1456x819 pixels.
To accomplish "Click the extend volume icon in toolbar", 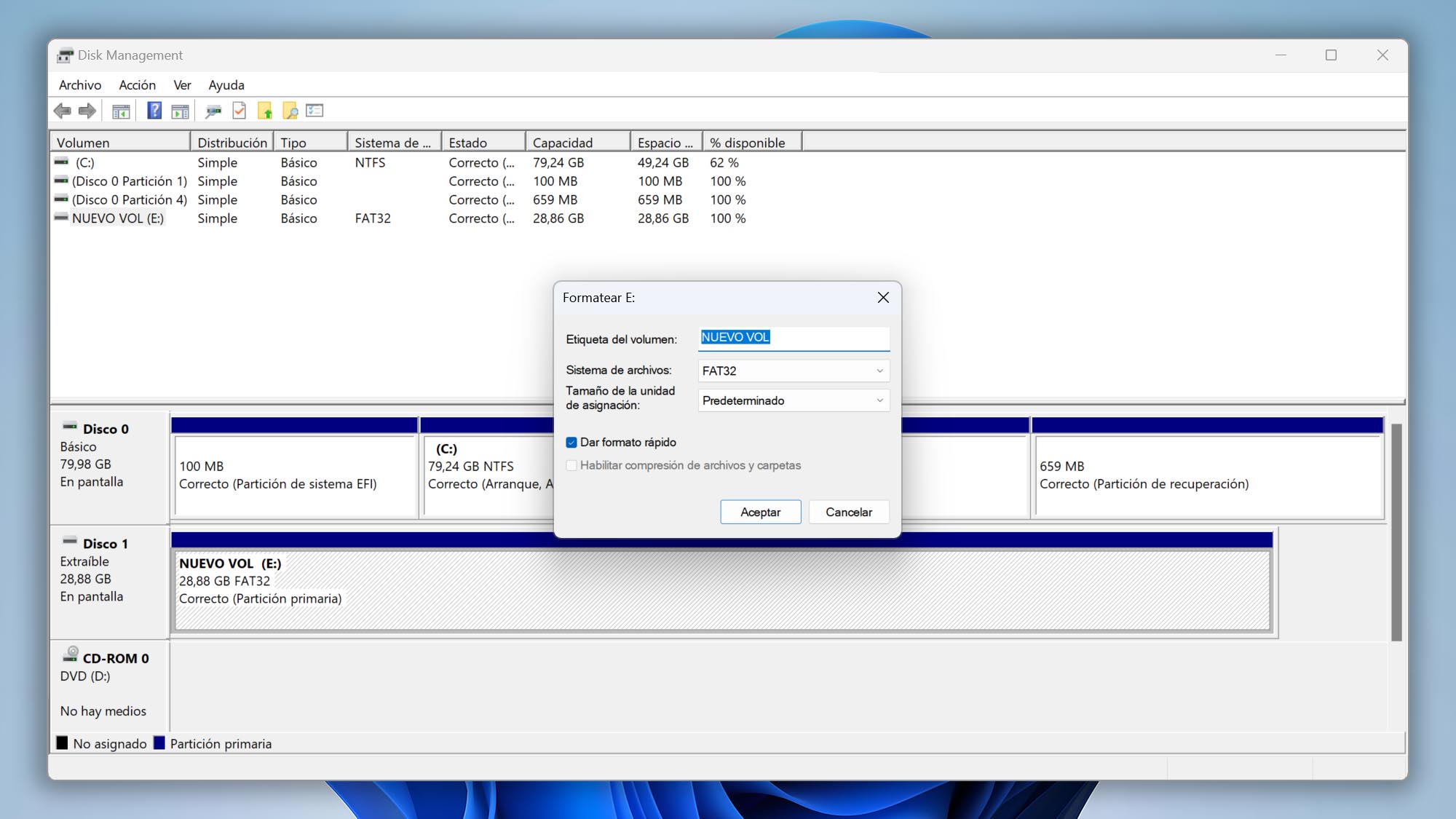I will pos(264,111).
